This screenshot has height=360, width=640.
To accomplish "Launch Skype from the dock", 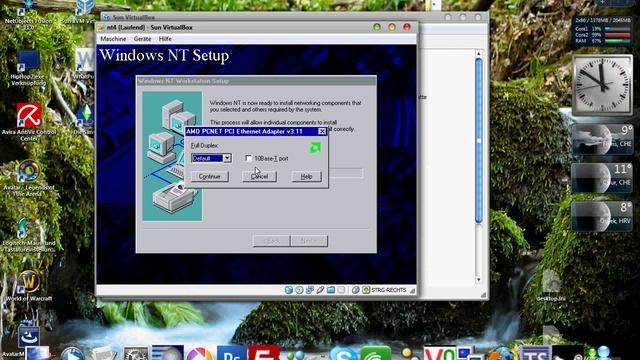I will pyautogui.click(x=344, y=353).
